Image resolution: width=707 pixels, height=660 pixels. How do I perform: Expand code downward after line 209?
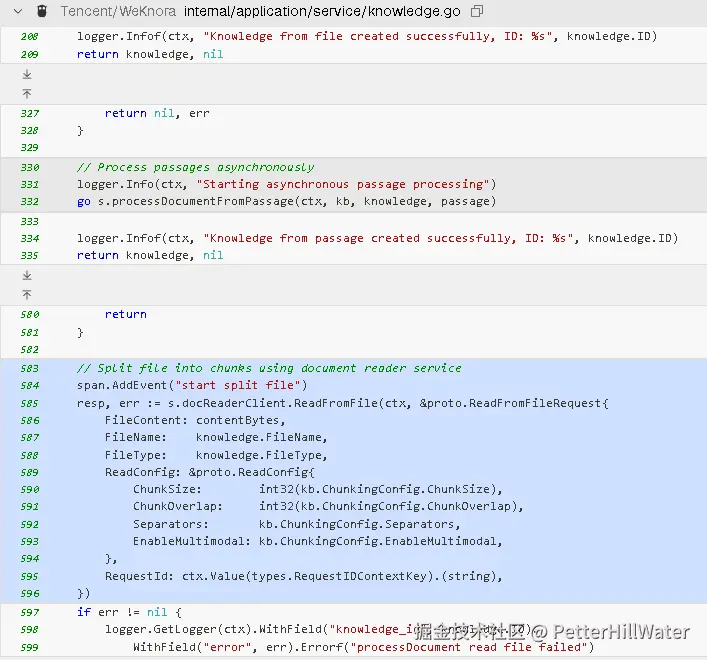click(27, 74)
